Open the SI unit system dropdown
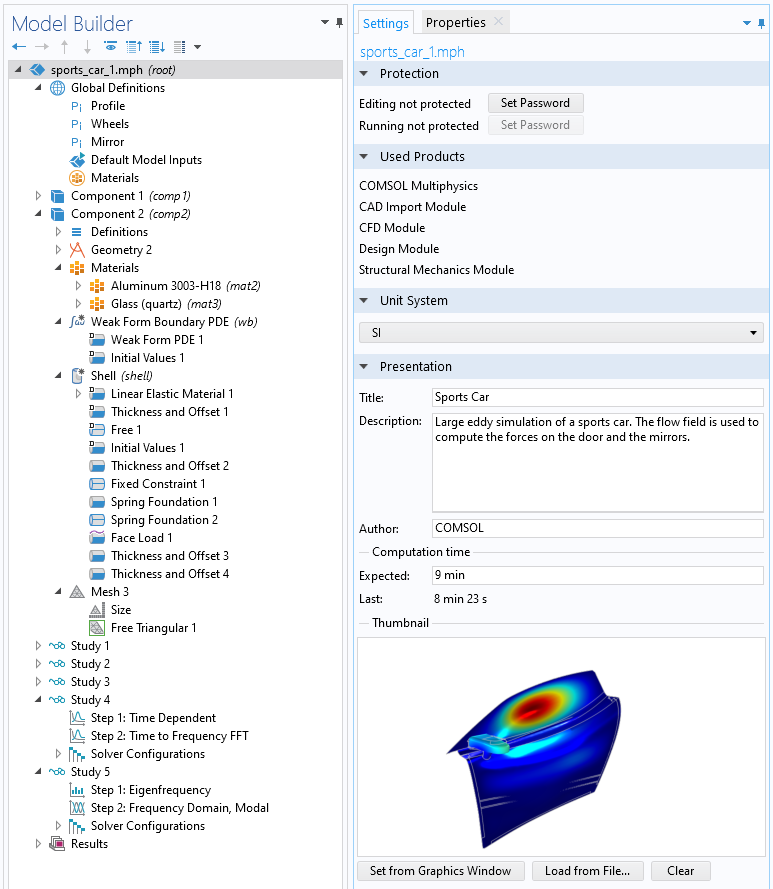773x889 pixels. [x=561, y=333]
